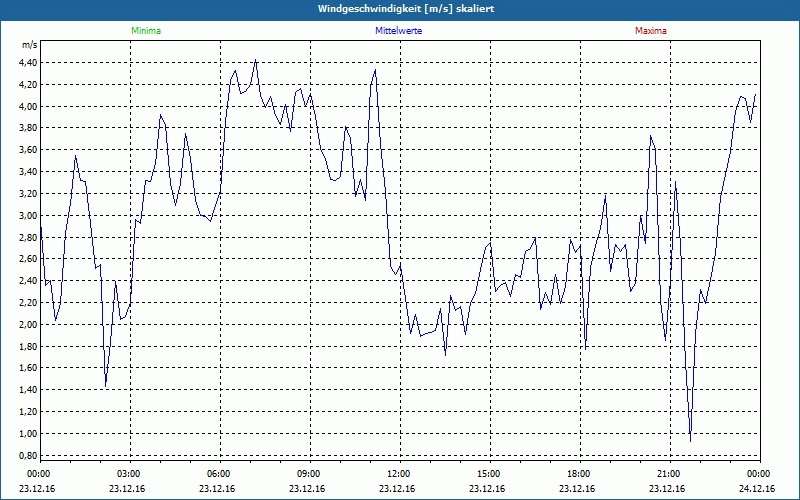Click the 4,20 y-axis value

tap(29, 85)
